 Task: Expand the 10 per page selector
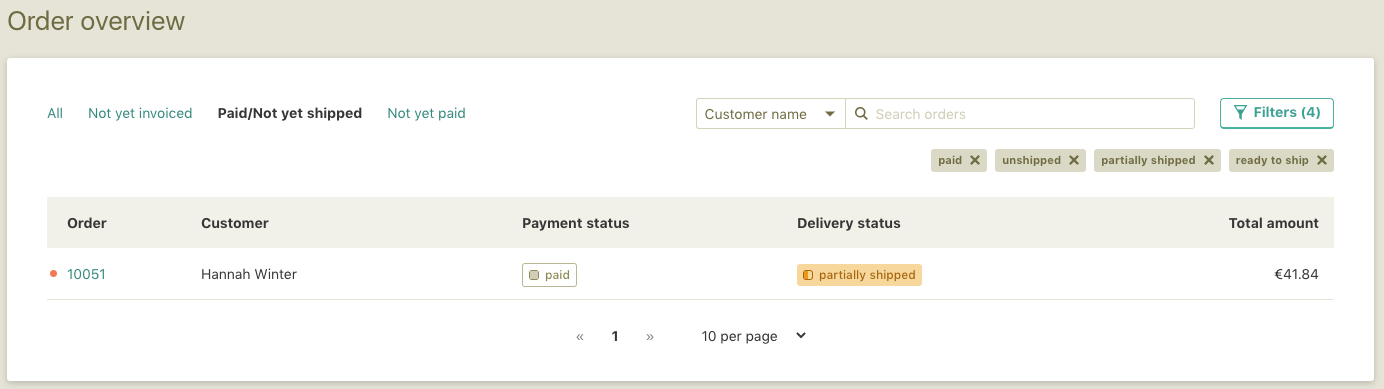pyautogui.click(x=754, y=336)
